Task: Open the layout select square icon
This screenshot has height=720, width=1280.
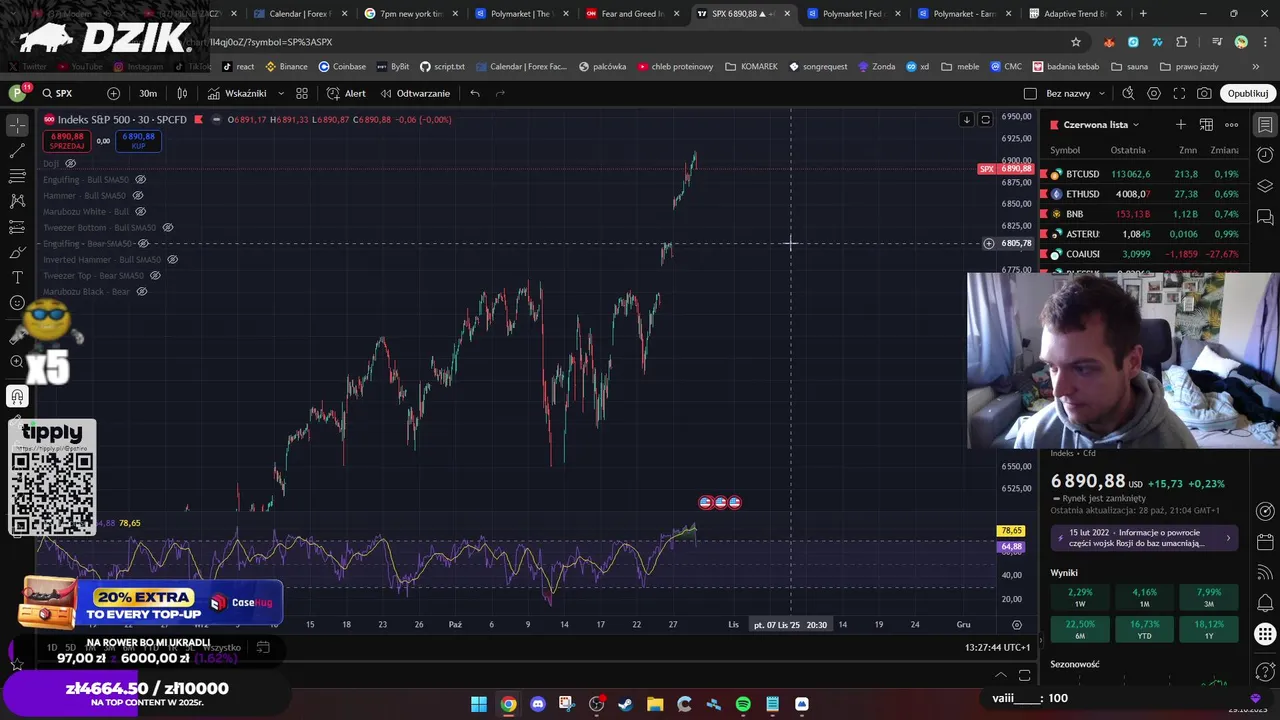Action: tap(1030, 93)
